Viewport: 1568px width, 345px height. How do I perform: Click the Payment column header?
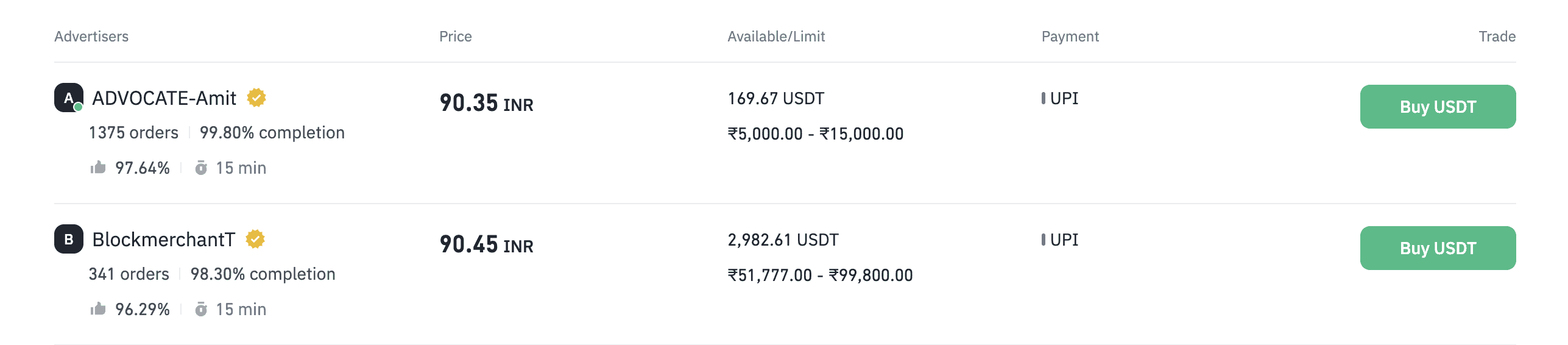(1070, 37)
